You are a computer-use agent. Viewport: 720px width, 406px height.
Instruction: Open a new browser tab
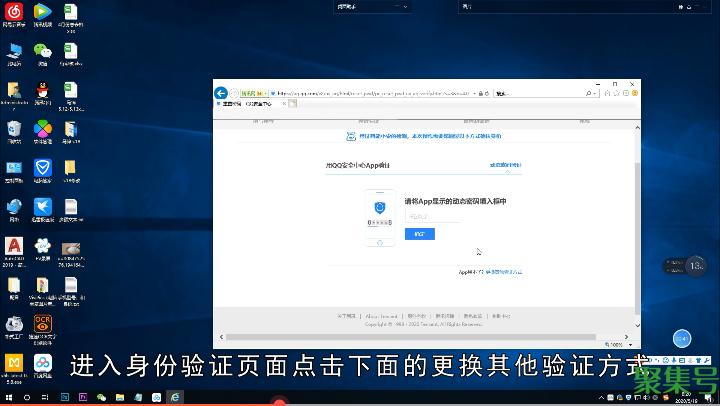292,103
